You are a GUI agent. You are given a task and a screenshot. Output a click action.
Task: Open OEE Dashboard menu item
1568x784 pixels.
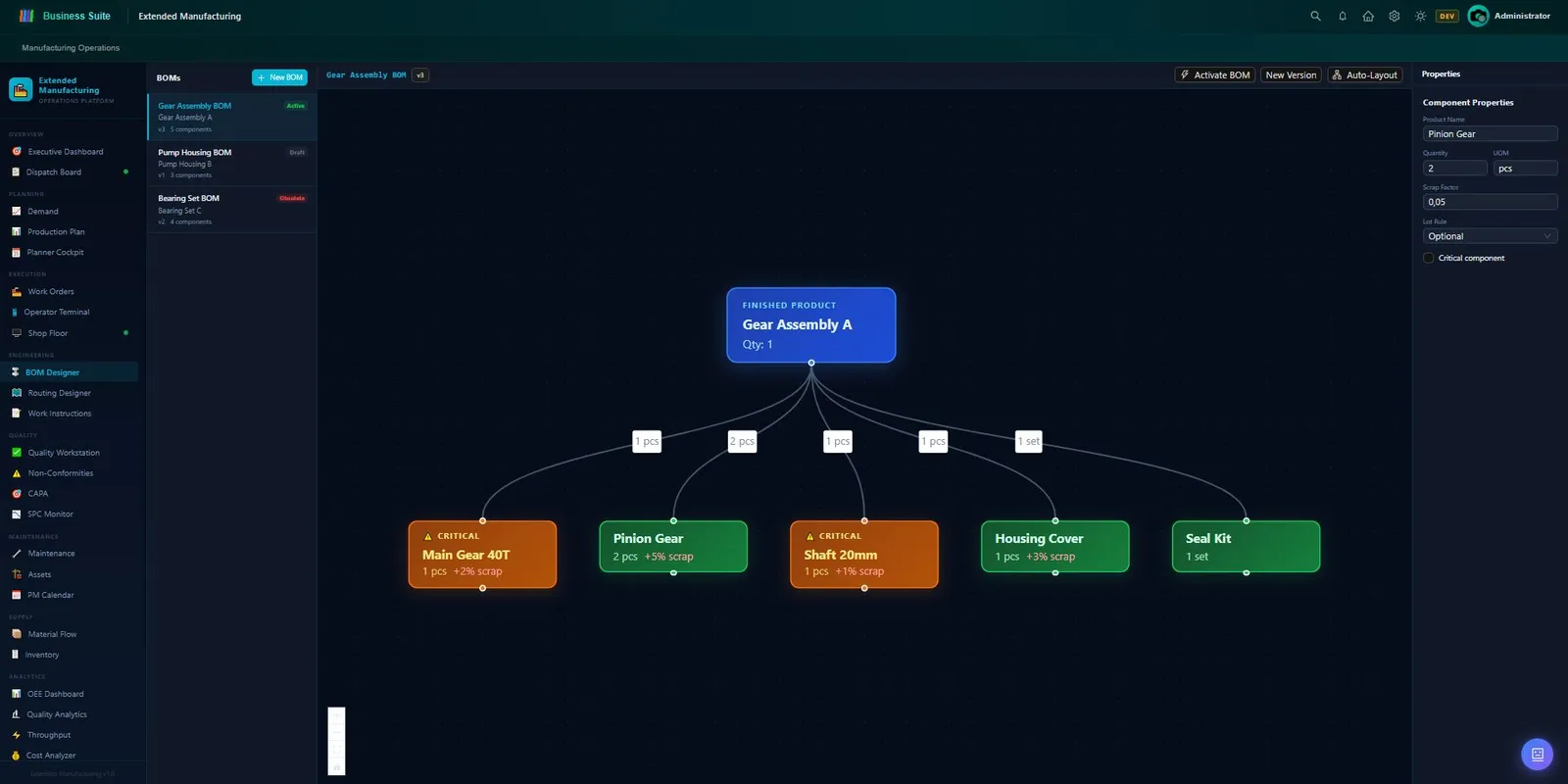coord(56,694)
